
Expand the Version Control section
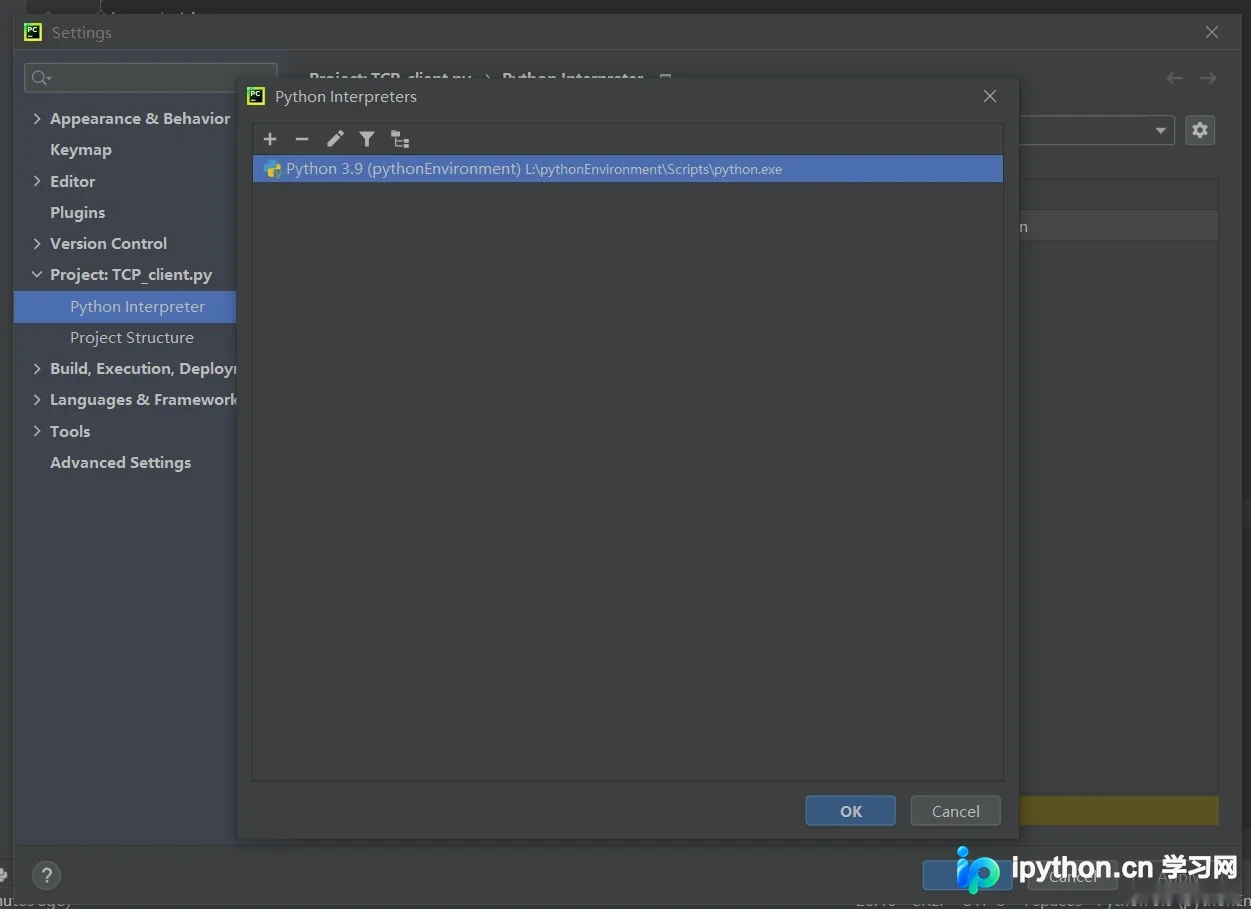(37, 243)
